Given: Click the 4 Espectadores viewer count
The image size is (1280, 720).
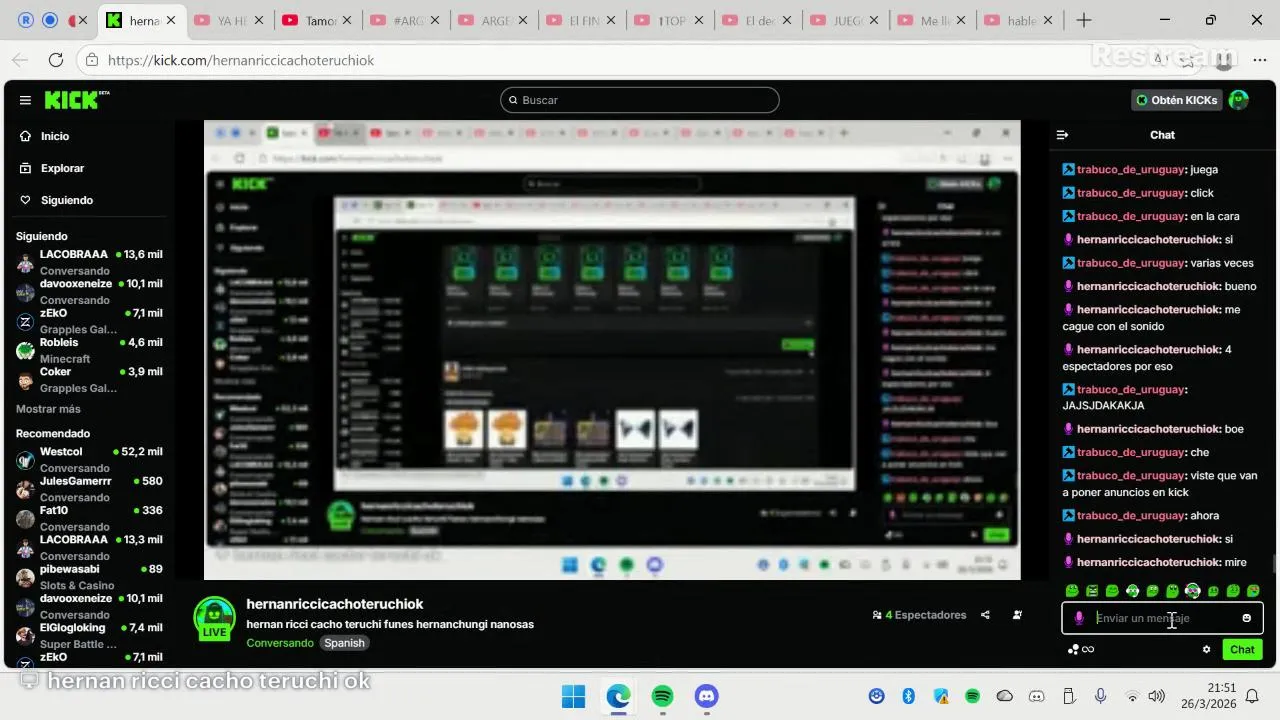Looking at the screenshot, I should click(919, 615).
